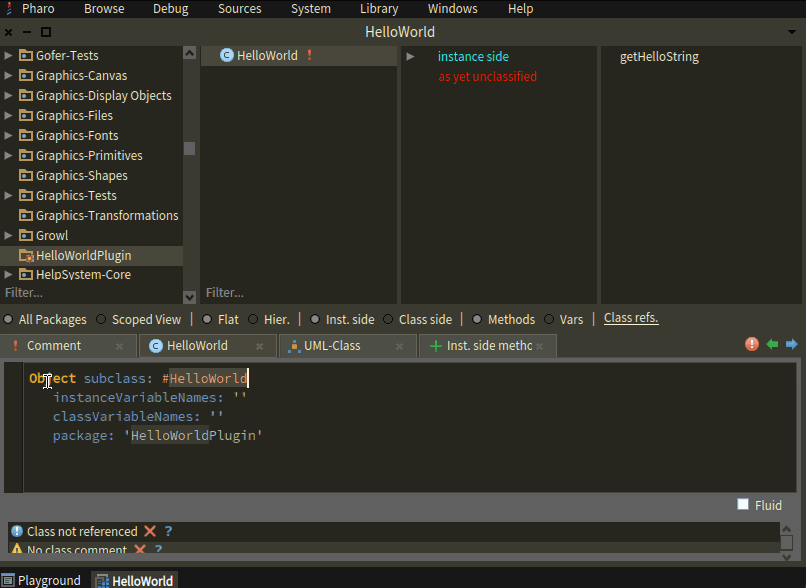Expand the Growl package

(x=8, y=235)
